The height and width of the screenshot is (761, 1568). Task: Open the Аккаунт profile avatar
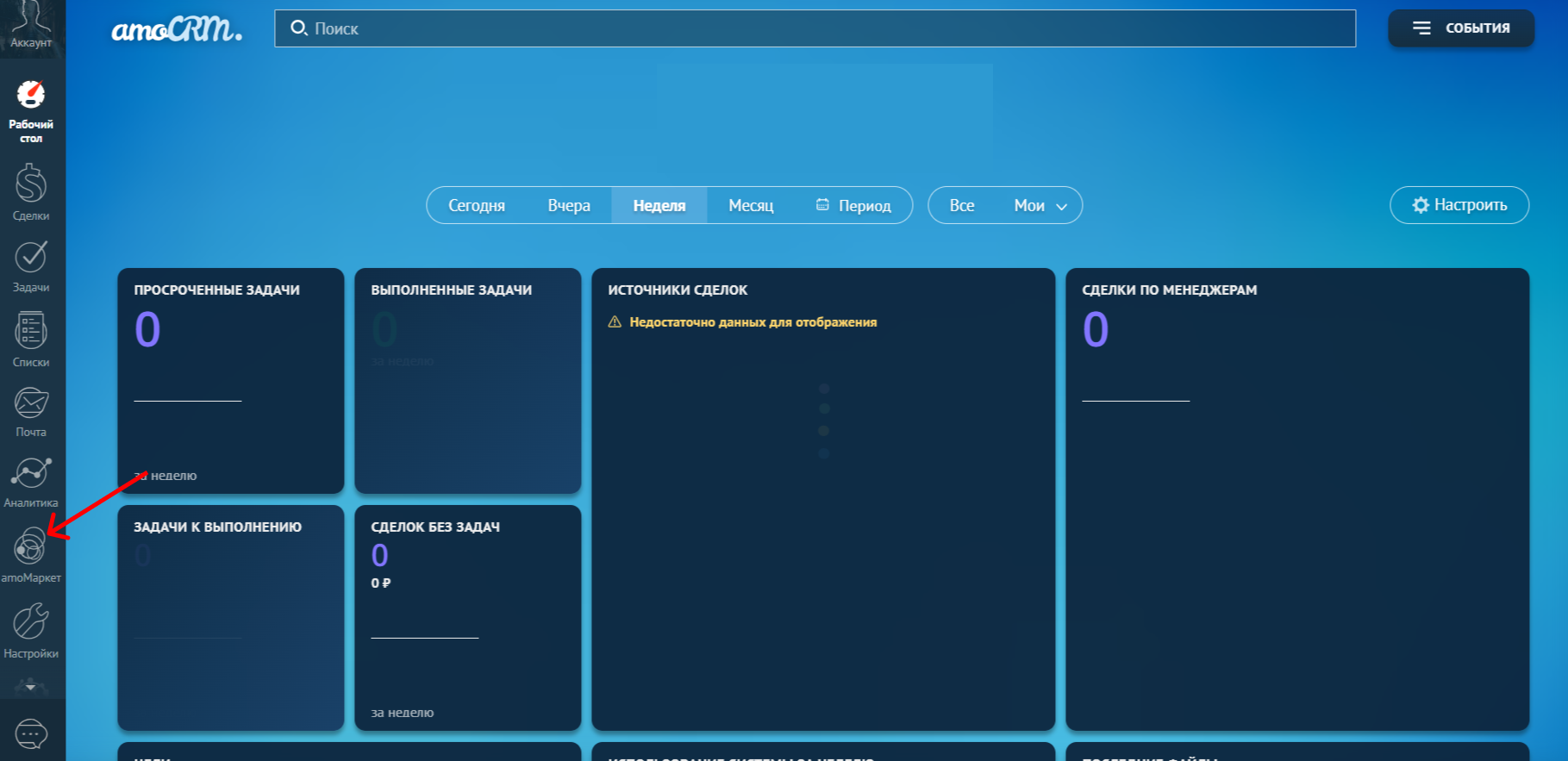tap(32, 26)
